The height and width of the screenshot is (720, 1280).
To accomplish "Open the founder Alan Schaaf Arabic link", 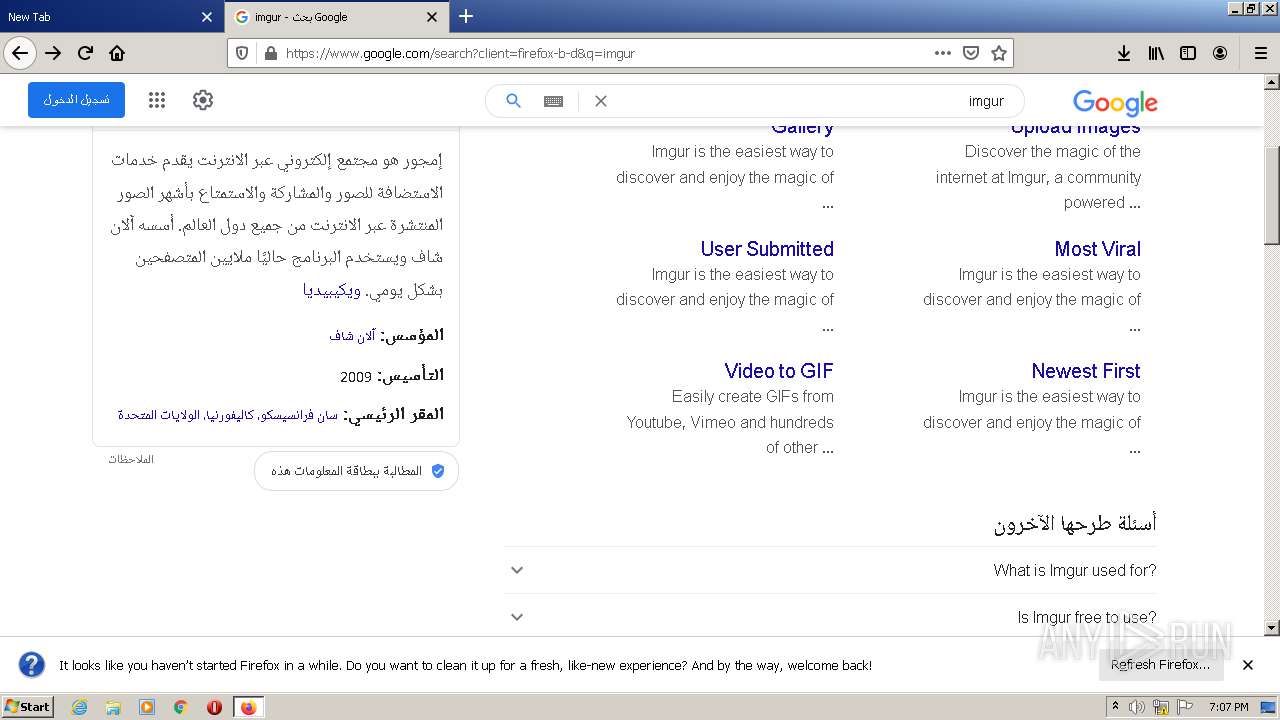I will coord(352,336).
